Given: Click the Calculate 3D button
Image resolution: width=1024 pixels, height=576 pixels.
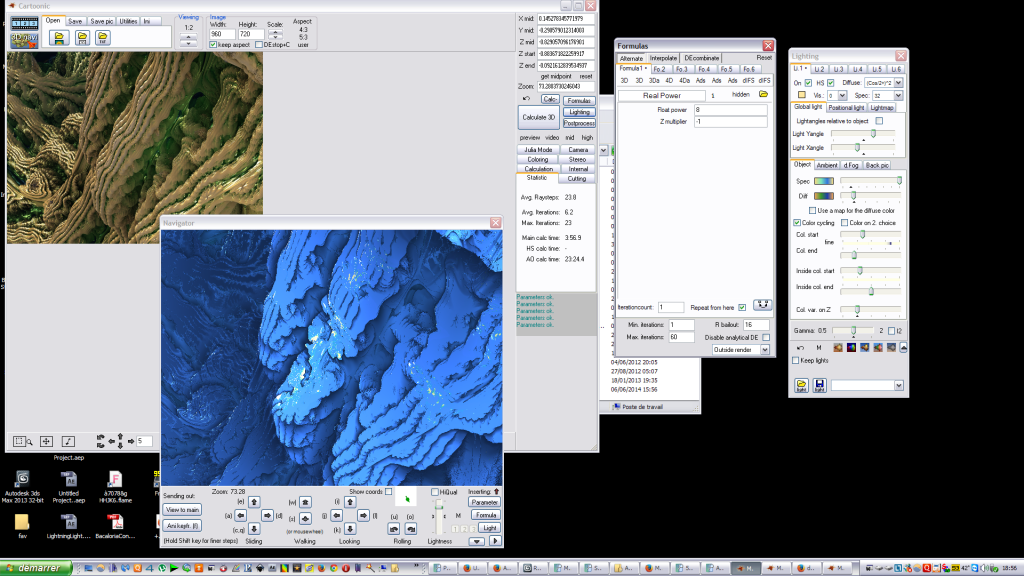Looking at the screenshot, I should click(x=538, y=116).
